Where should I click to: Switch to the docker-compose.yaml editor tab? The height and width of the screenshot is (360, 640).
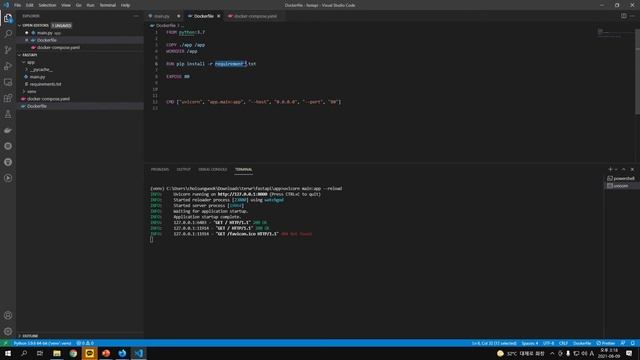point(256,16)
